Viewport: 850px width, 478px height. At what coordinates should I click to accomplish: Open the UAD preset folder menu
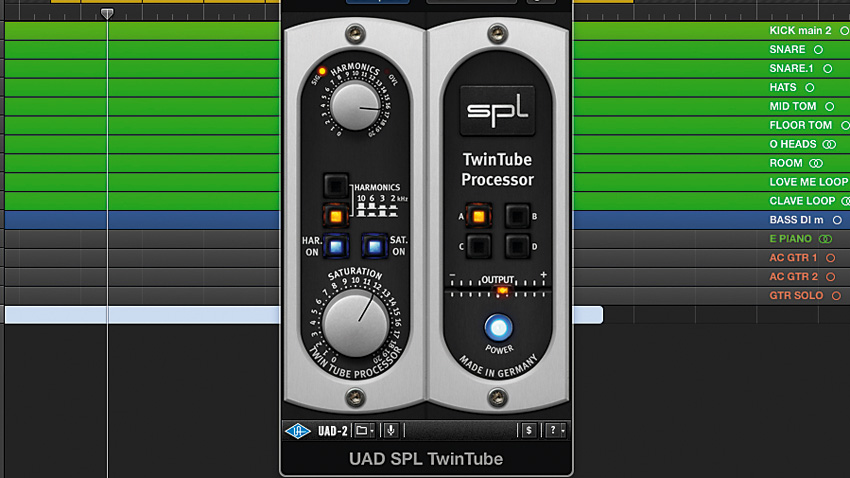364,431
